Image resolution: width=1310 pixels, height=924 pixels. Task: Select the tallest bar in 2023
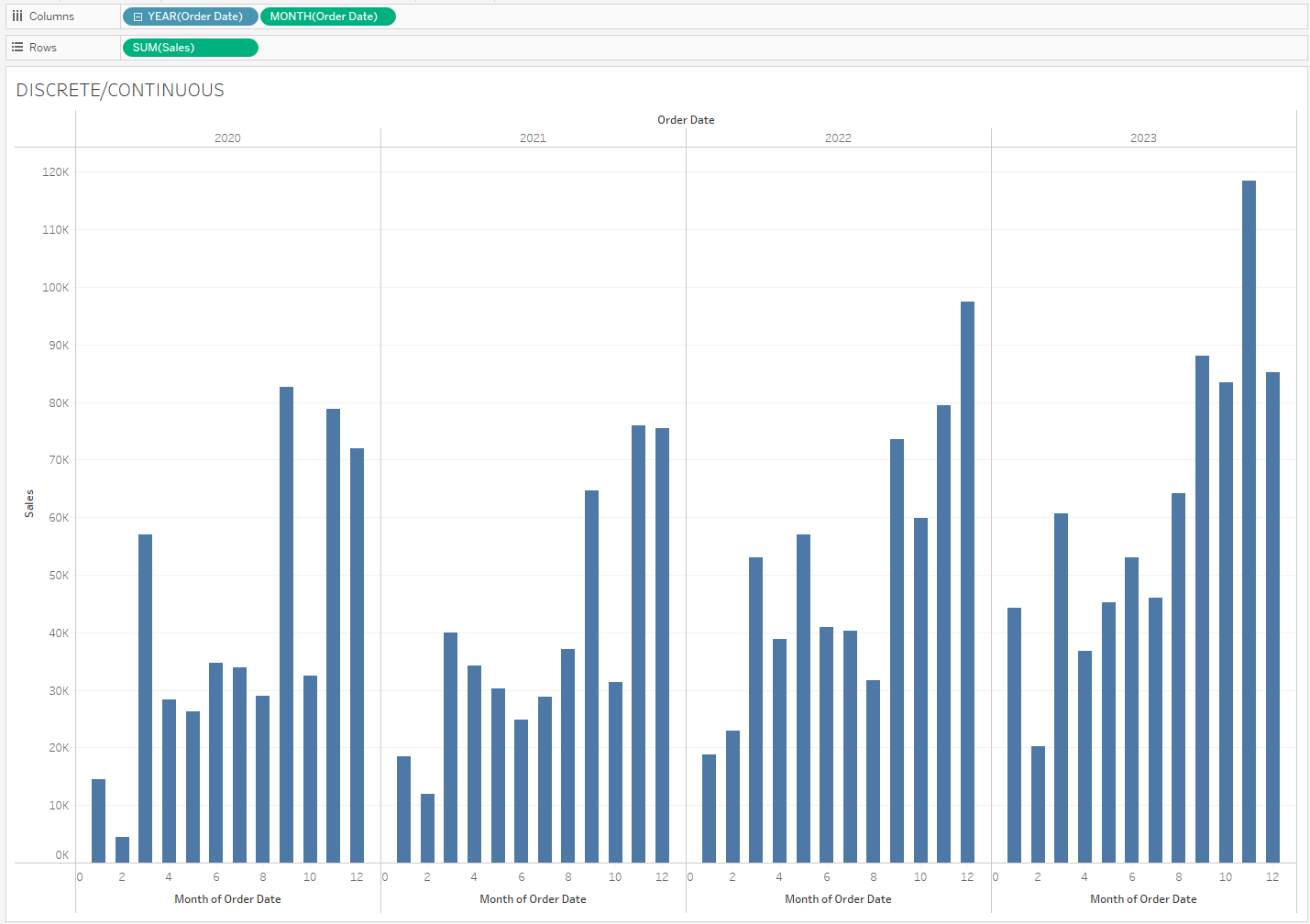(1249, 522)
